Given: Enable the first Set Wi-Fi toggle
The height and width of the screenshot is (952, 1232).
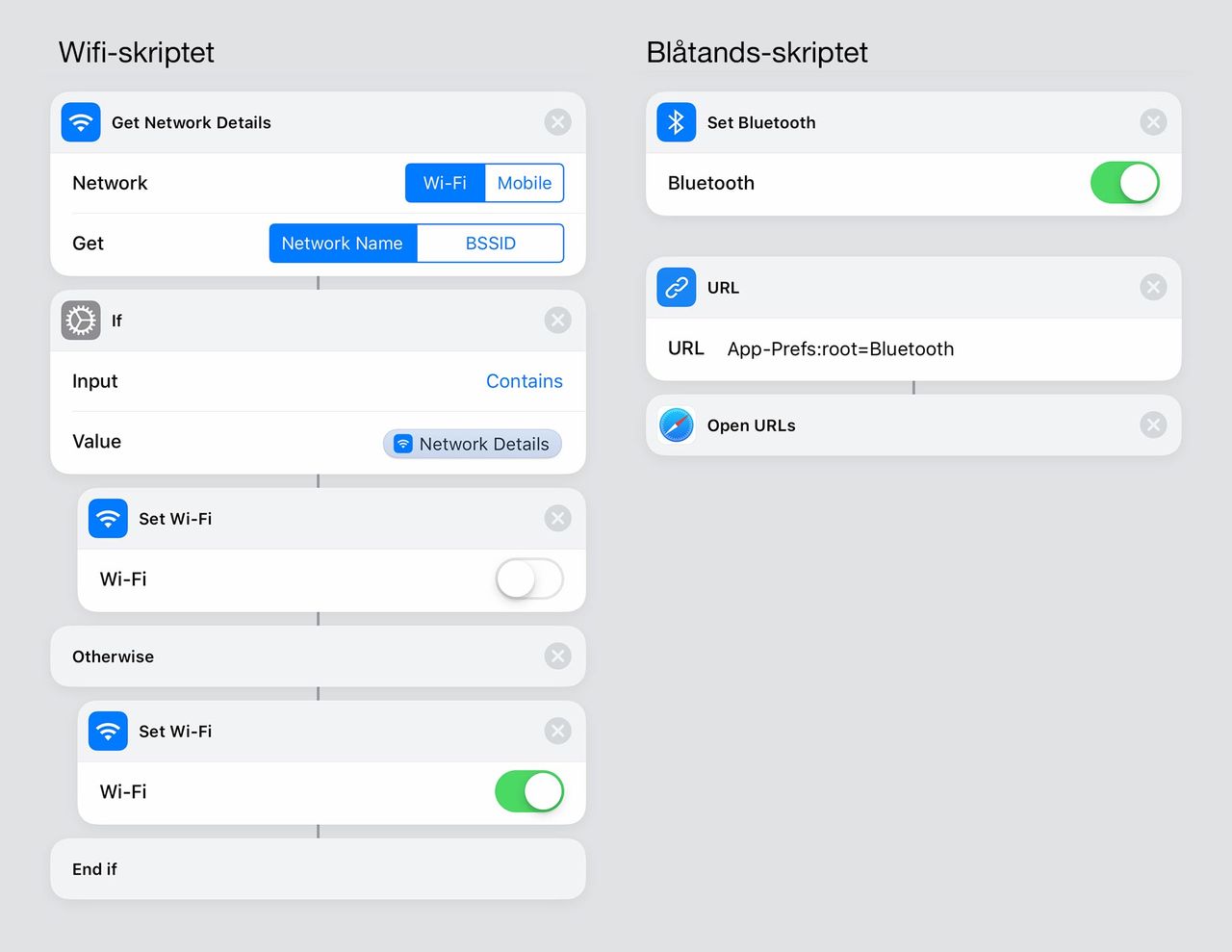Looking at the screenshot, I should pos(529,579).
